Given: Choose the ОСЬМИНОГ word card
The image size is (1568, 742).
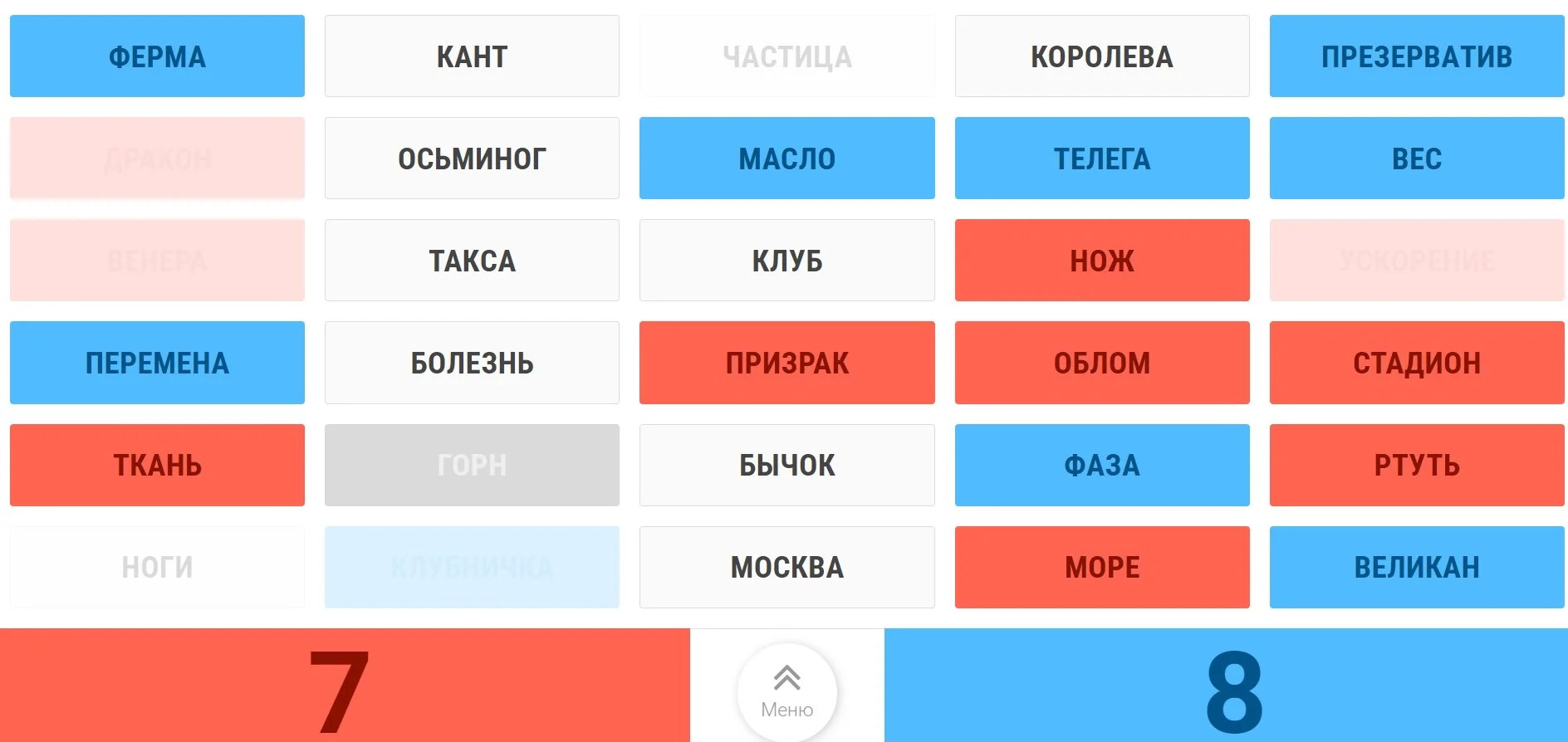Looking at the screenshot, I should click(472, 159).
